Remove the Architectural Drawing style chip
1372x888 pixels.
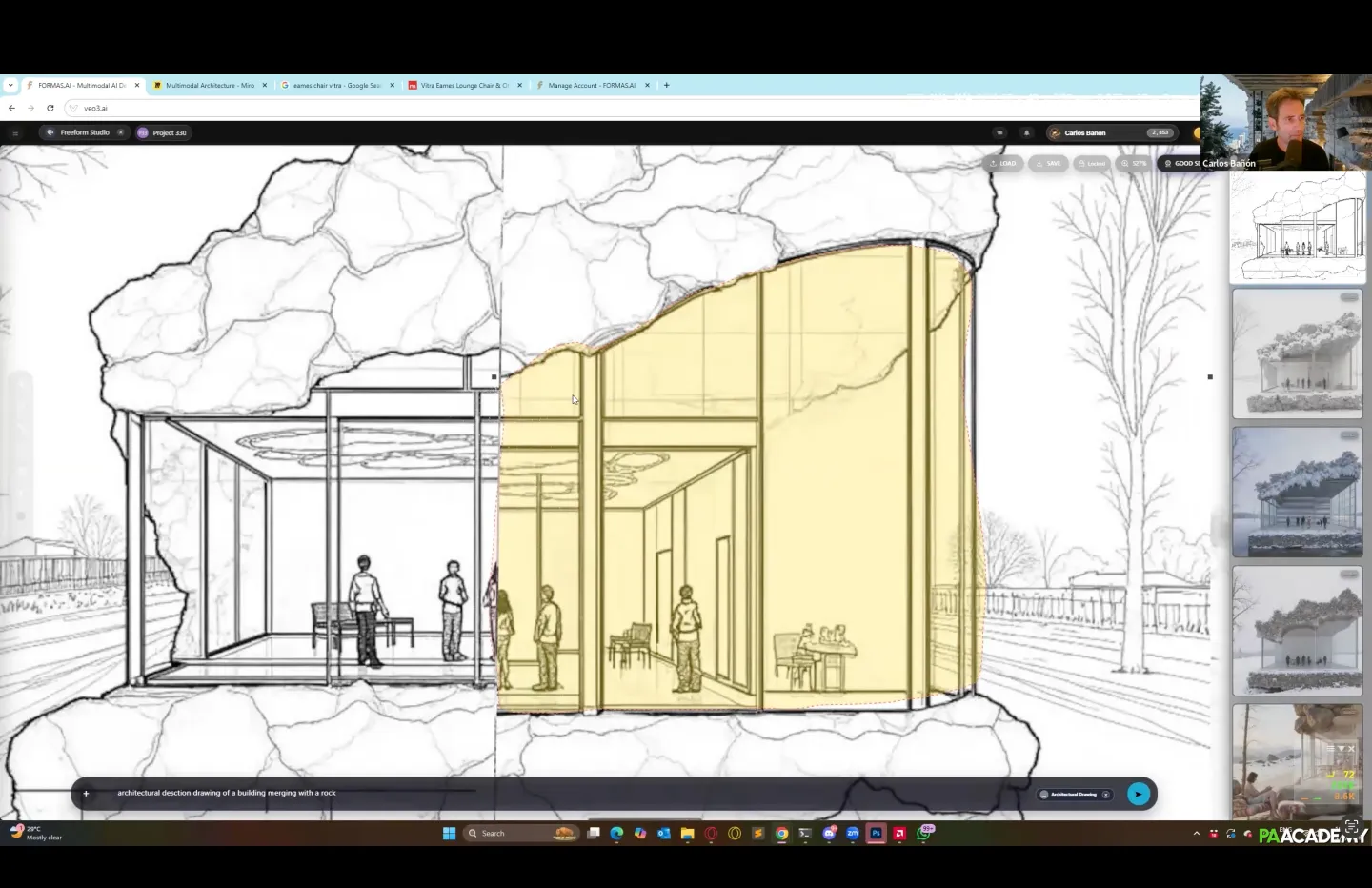[x=1106, y=794]
